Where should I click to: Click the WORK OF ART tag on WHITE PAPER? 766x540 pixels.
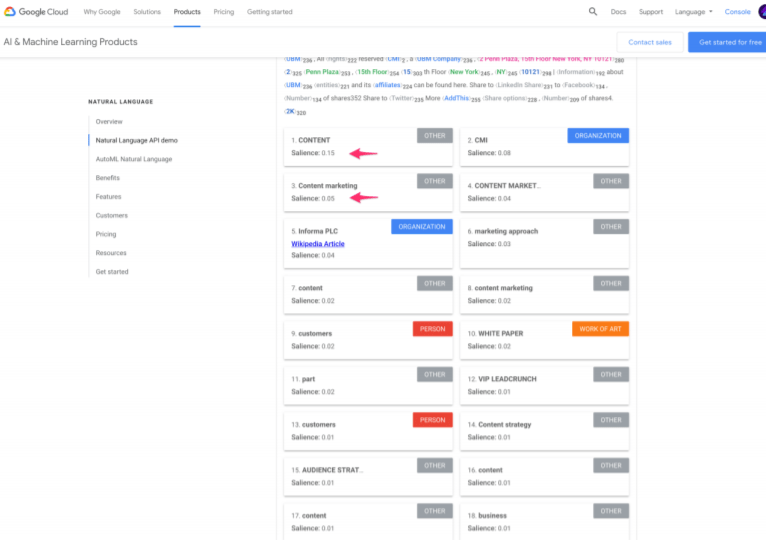click(600, 329)
